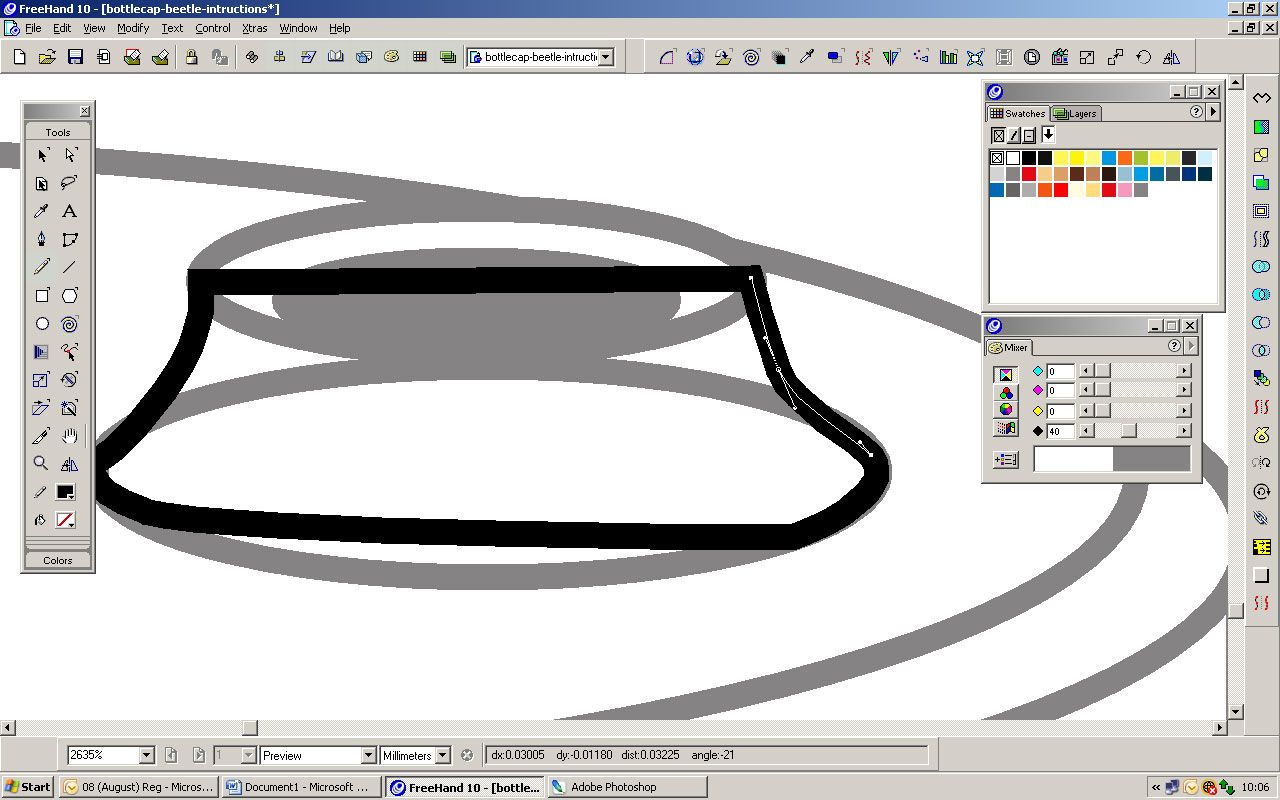1280x800 pixels.
Task: Switch Mixer to CMYK color mode
Action: 1006,374
